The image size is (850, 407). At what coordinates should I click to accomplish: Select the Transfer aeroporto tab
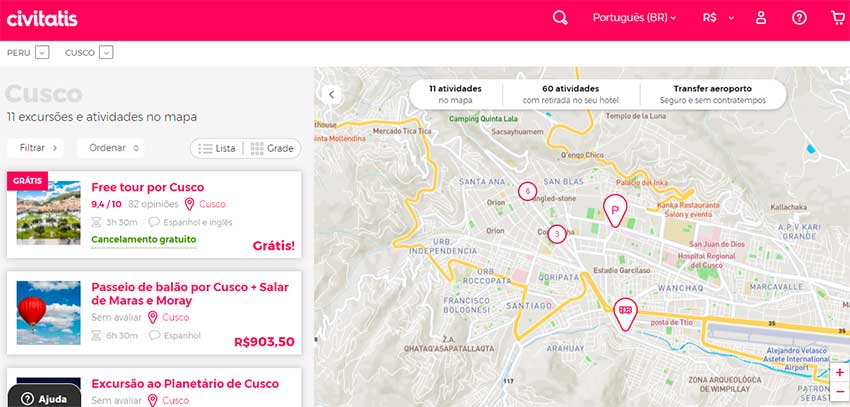[x=712, y=94]
